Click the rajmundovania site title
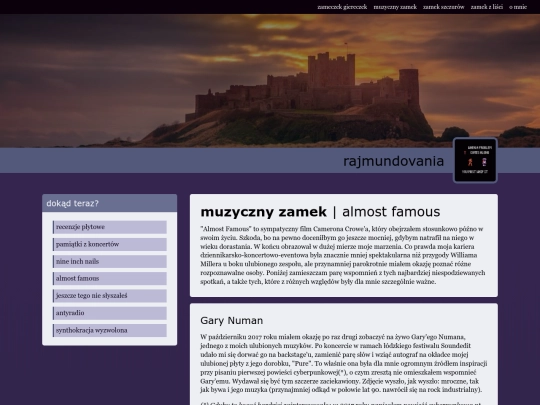This screenshot has width=540, height=405. click(393, 161)
